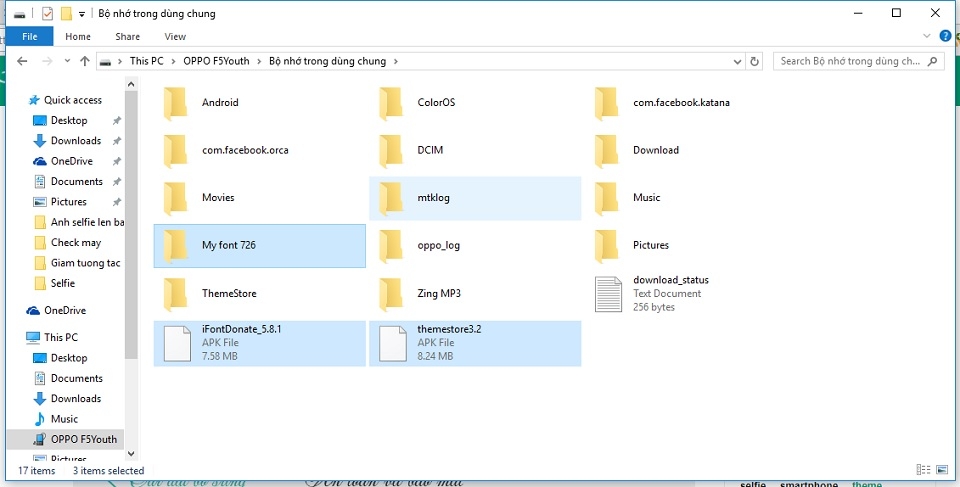Open the Home ribbon tab

[78, 37]
